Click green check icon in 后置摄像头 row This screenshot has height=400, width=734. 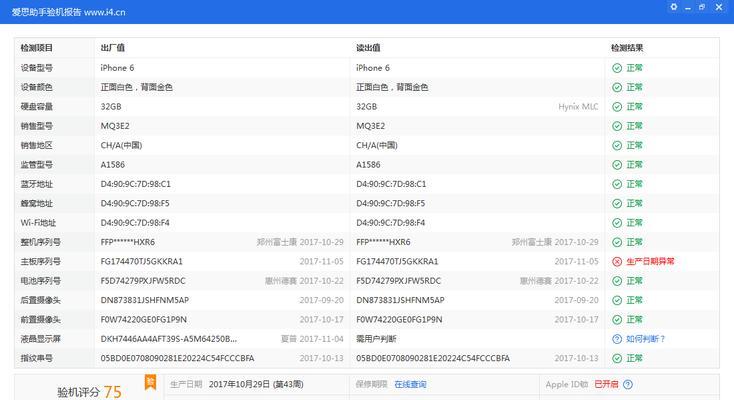point(617,300)
